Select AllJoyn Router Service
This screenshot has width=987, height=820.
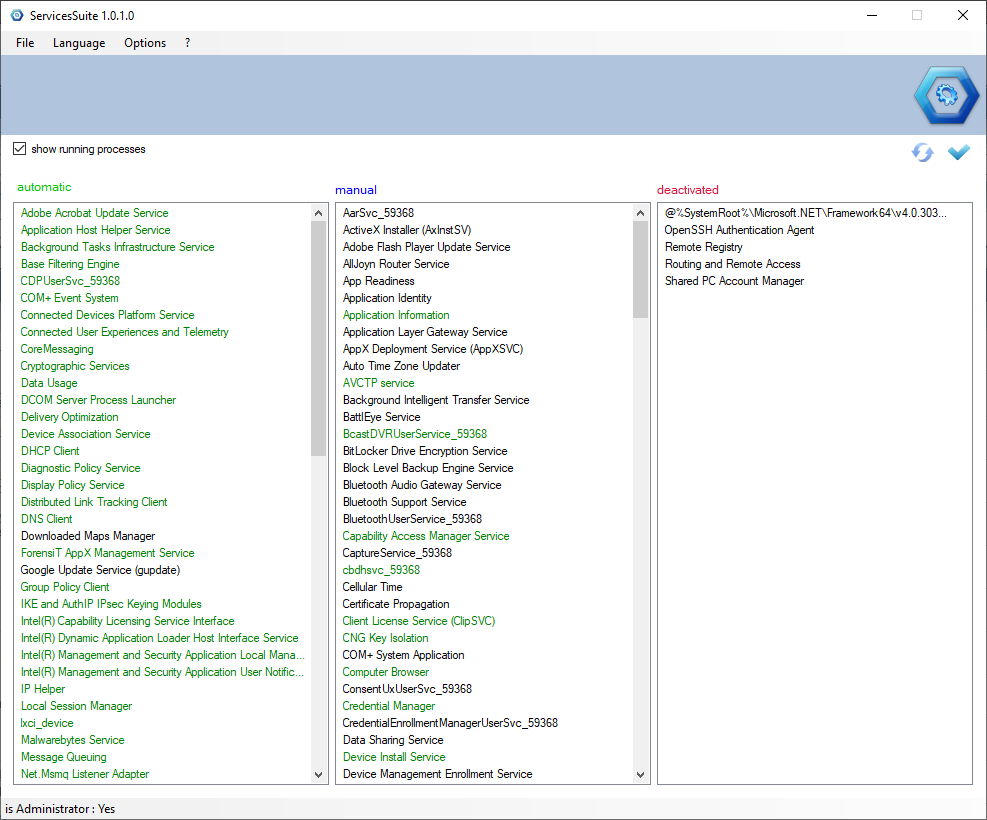(396, 264)
